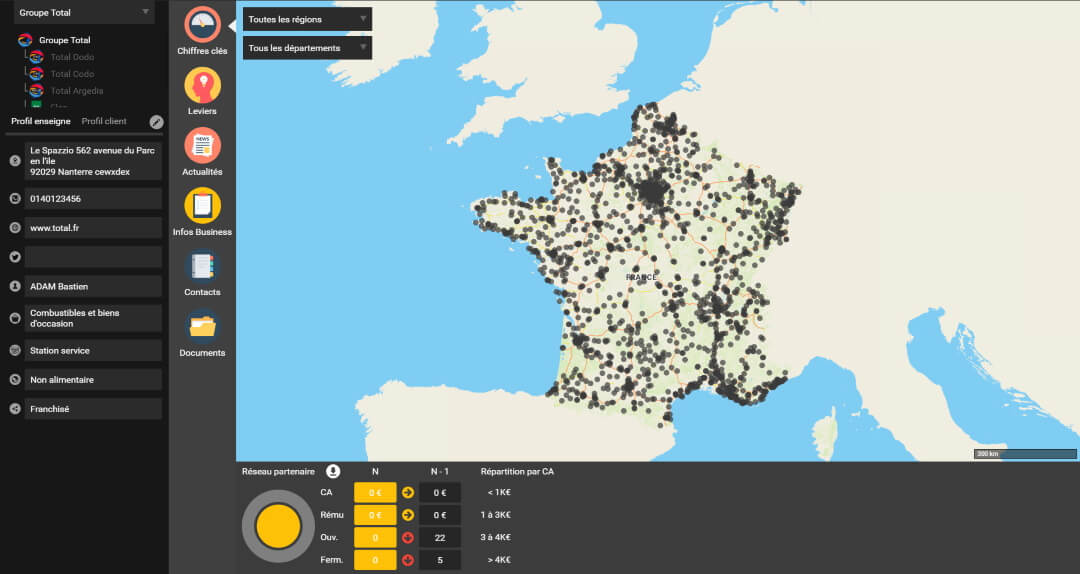
Task: Click the share icon beside Franchisé
Action: coord(14,409)
